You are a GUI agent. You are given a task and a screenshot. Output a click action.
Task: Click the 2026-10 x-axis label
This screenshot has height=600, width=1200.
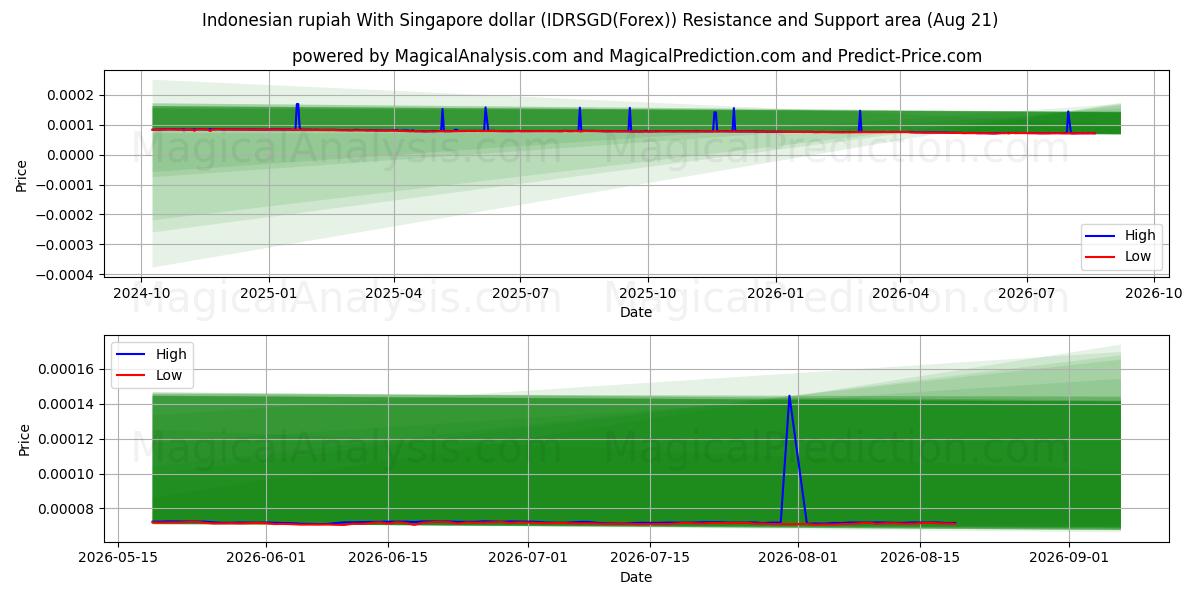pos(1154,293)
